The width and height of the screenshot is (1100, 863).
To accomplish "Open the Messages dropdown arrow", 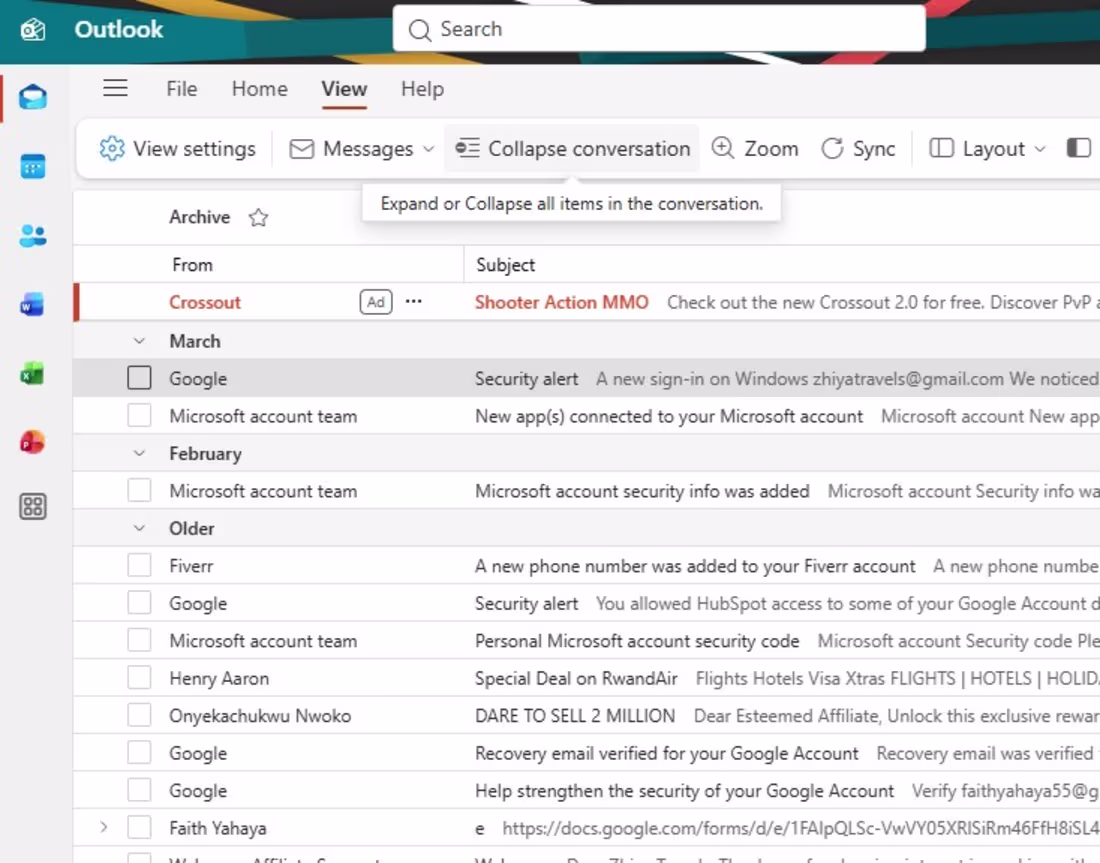I will pos(429,149).
